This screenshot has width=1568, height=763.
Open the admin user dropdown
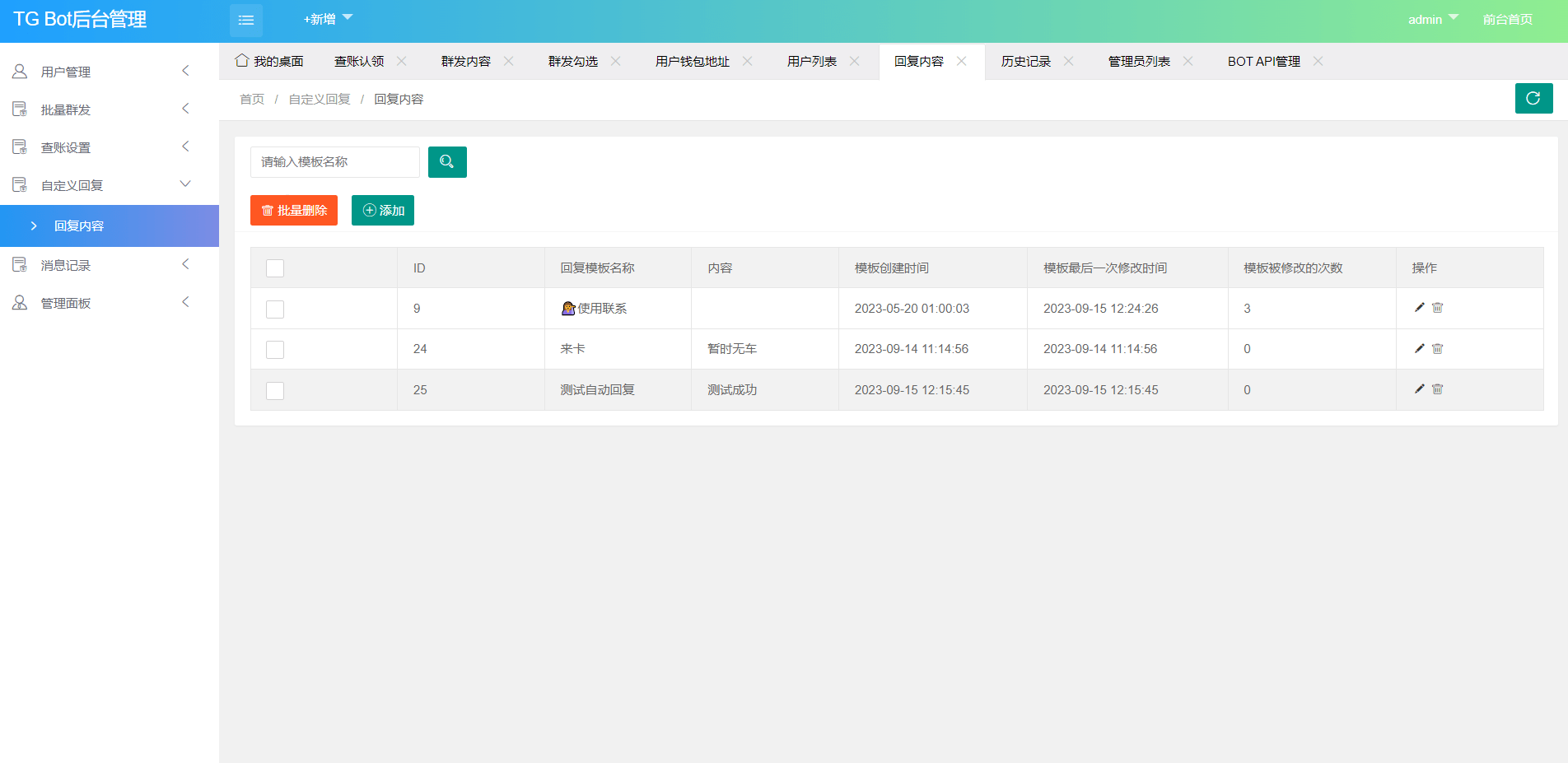coord(1432,20)
